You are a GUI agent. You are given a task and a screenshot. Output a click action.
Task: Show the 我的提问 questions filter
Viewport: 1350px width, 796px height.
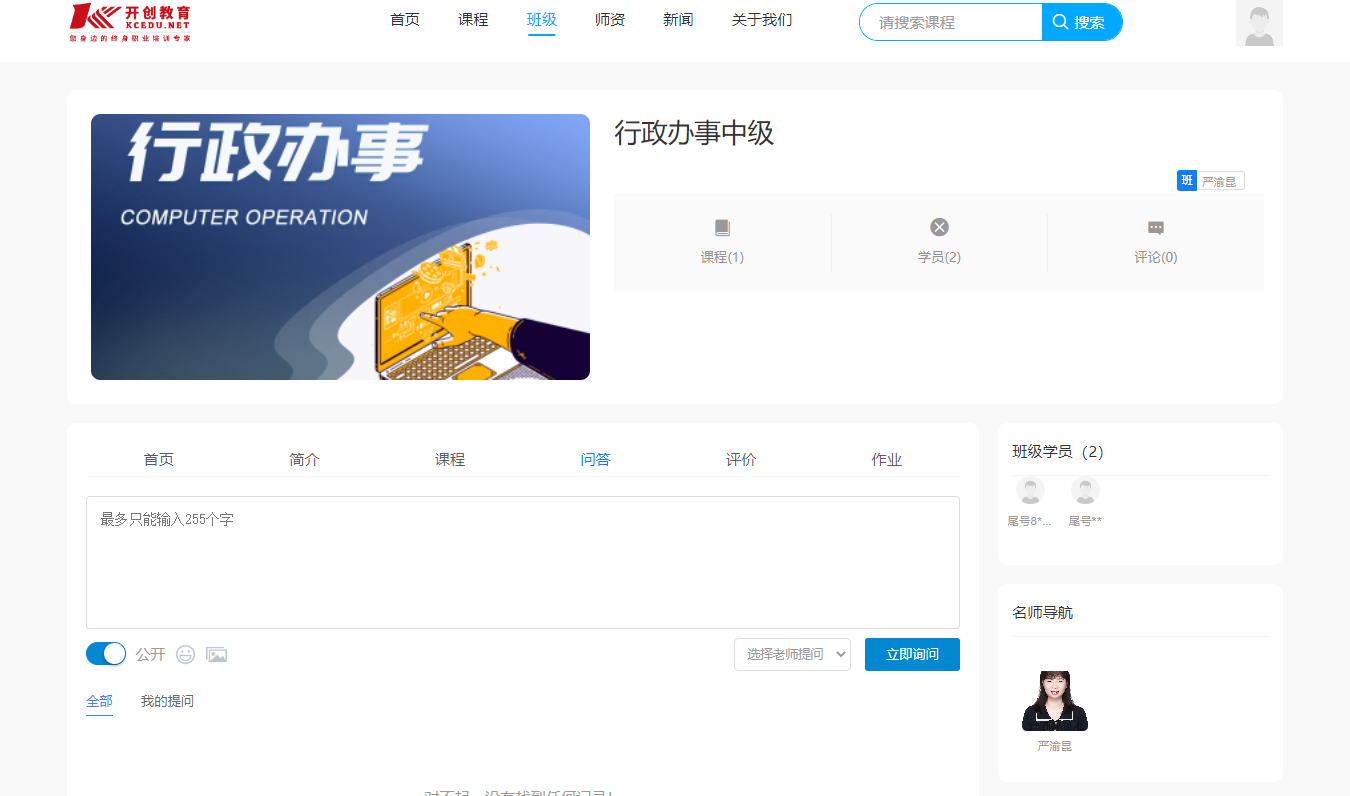(167, 701)
